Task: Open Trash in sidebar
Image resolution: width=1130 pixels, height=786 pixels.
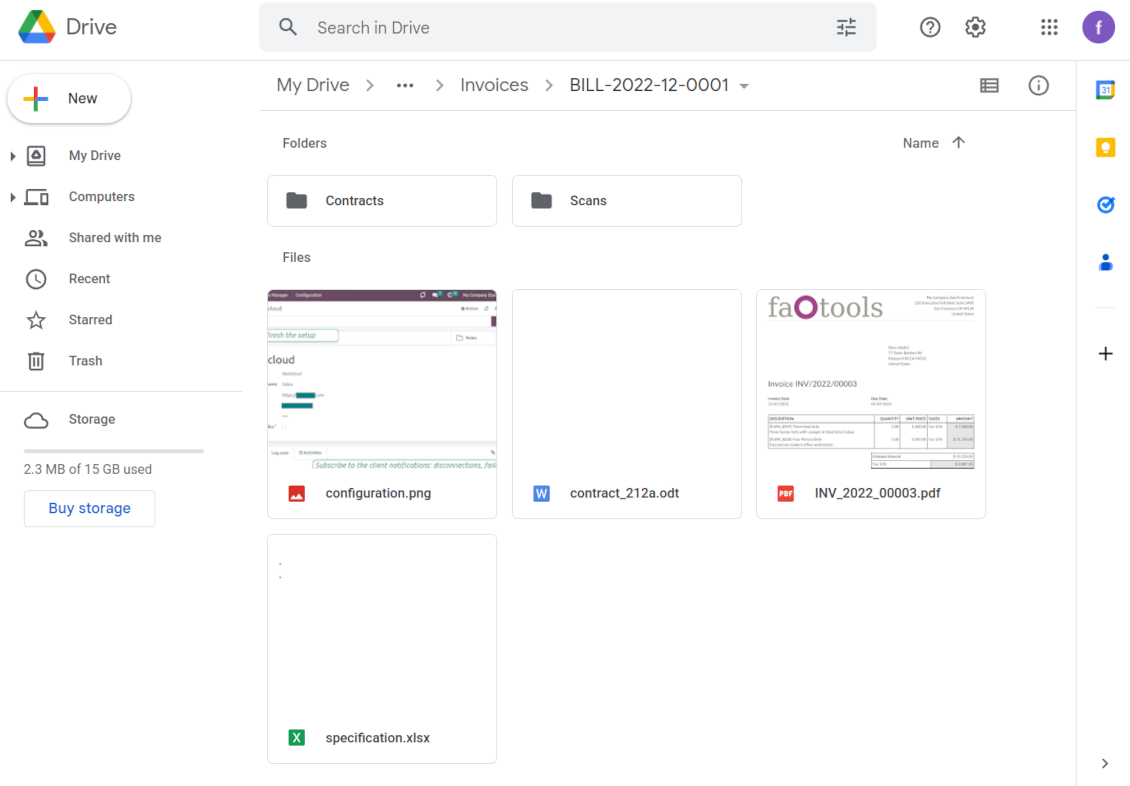Action: click(x=86, y=361)
